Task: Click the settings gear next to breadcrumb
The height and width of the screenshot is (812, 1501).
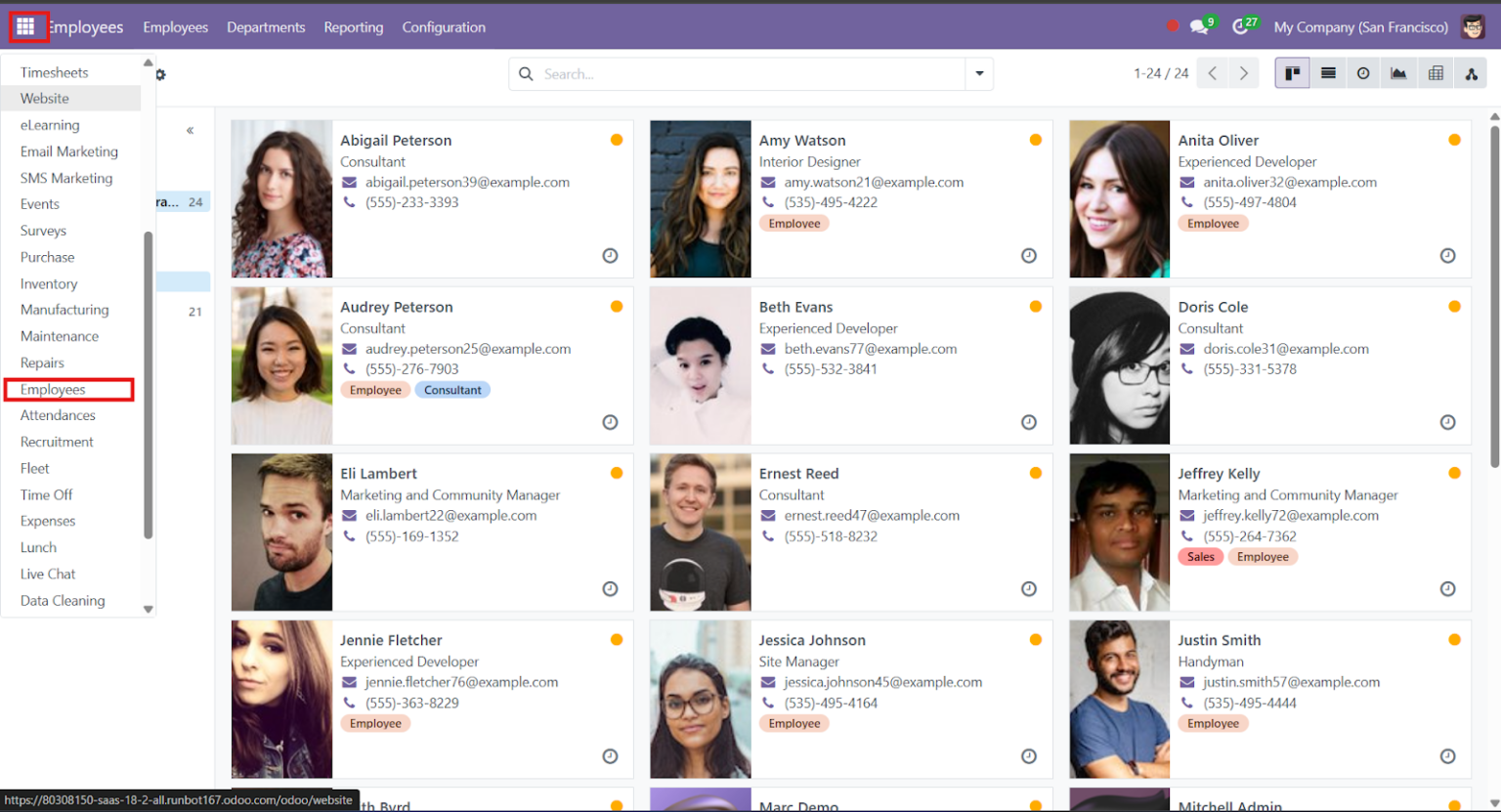Action: (x=159, y=73)
